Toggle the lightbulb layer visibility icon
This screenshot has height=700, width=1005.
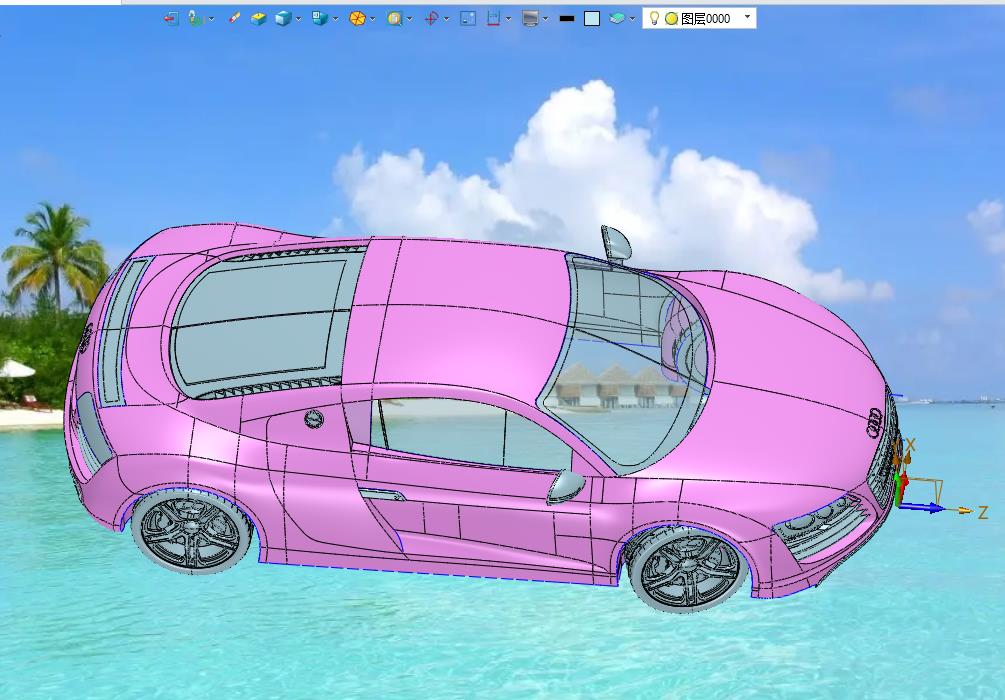tap(654, 18)
